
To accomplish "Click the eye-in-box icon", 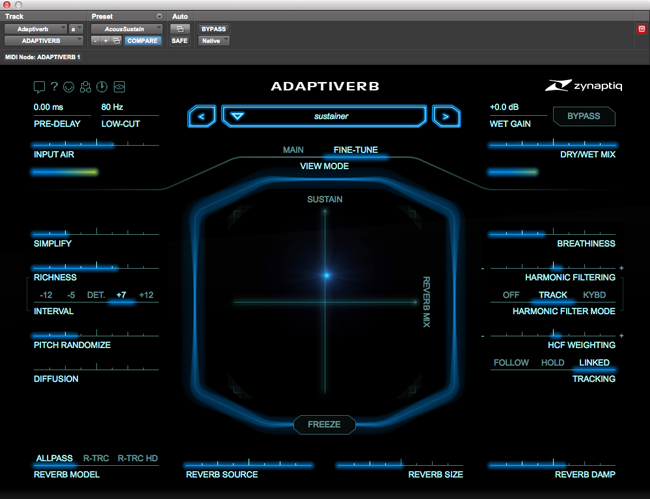I will [x=119, y=87].
